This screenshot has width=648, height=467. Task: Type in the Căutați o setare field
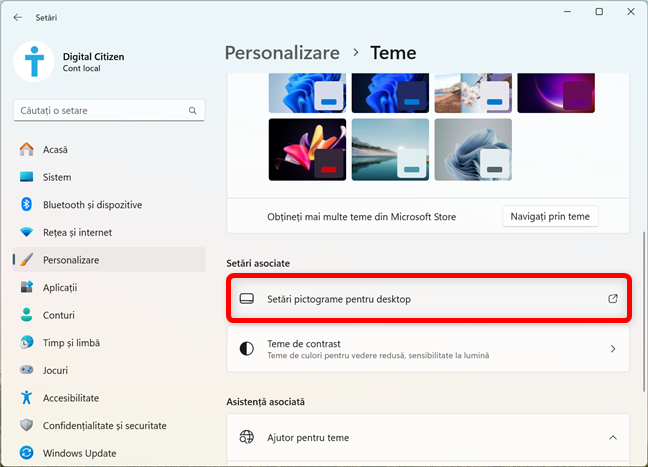tap(100, 108)
